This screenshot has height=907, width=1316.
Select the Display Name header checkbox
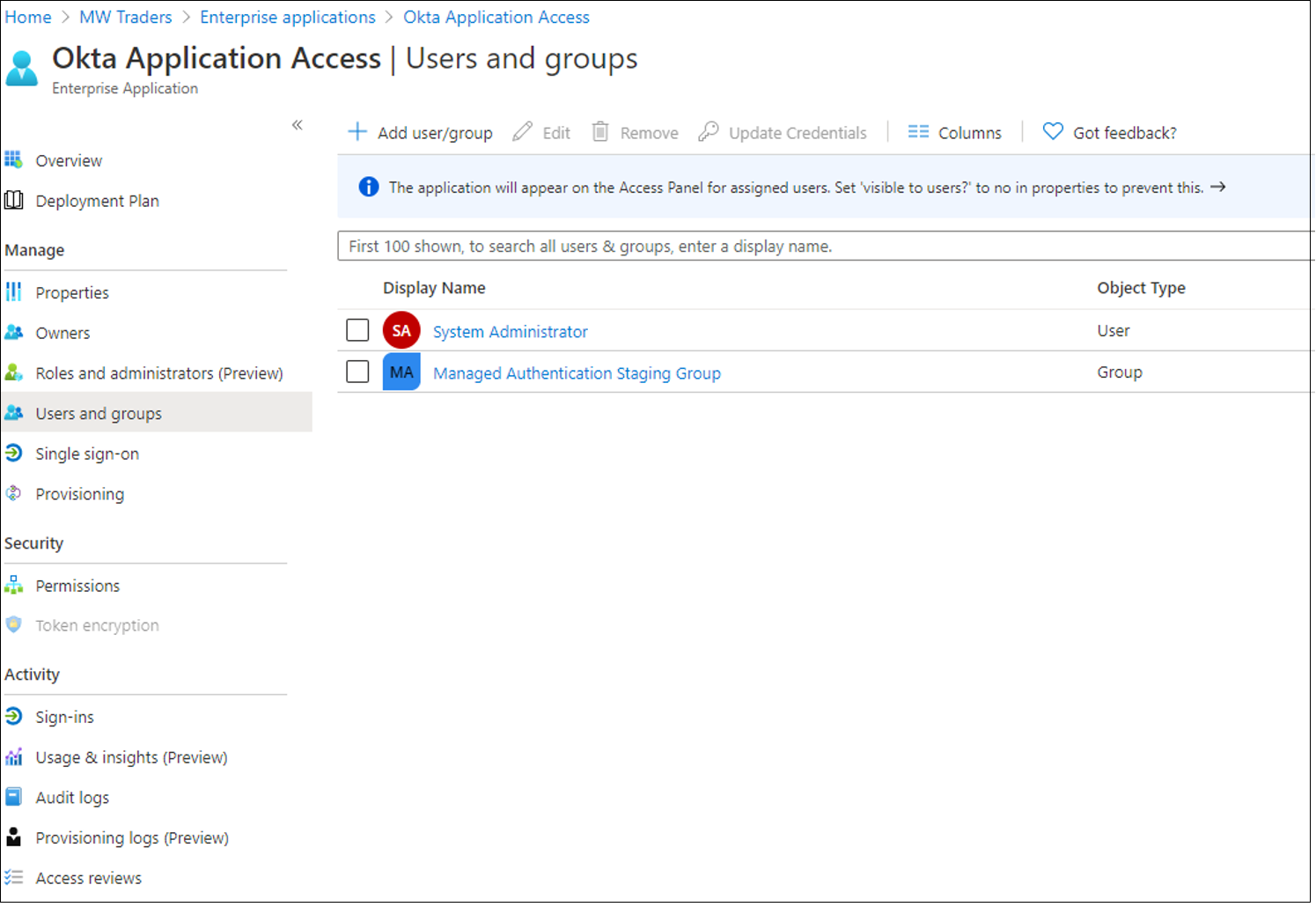(357, 288)
